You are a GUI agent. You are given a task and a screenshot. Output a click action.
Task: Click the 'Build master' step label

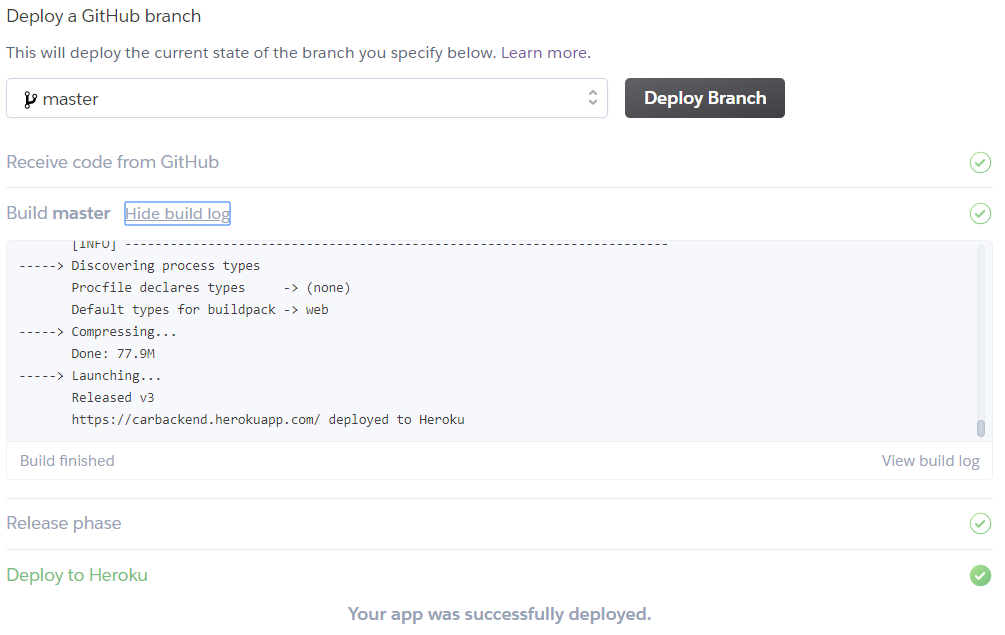(58, 213)
